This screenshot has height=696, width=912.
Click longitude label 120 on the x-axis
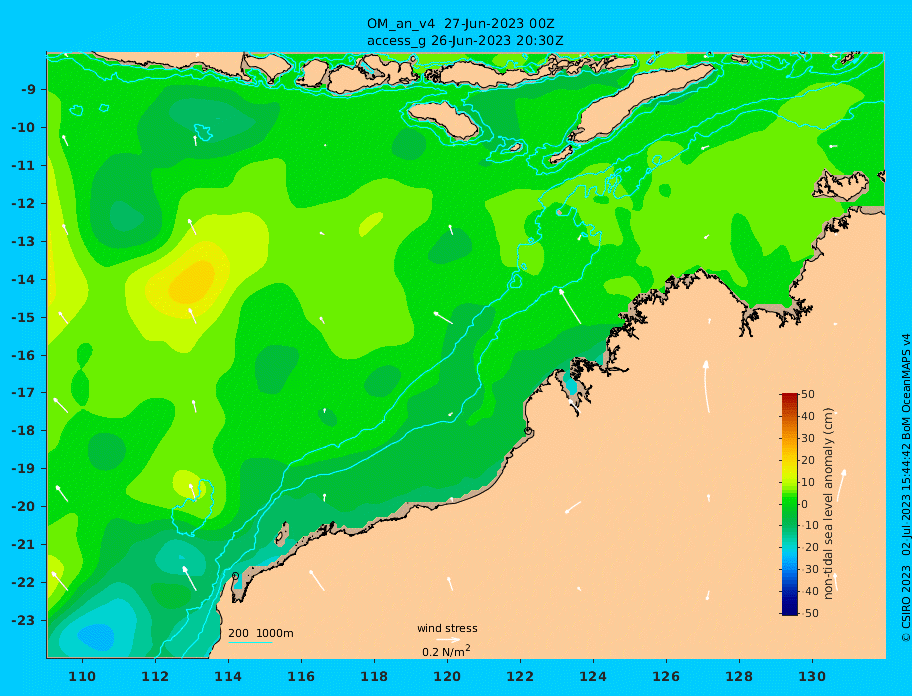(x=447, y=677)
